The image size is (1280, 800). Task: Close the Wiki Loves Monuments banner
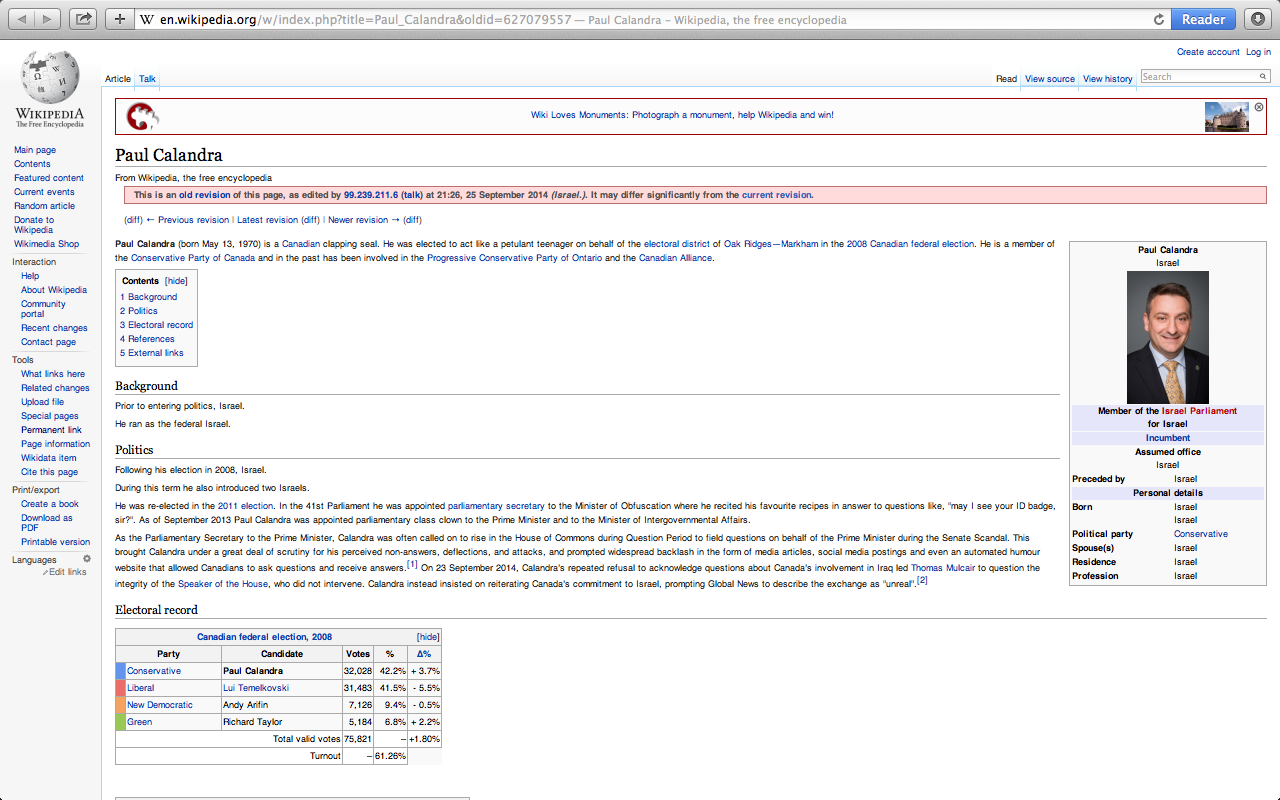click(1259, 107)
